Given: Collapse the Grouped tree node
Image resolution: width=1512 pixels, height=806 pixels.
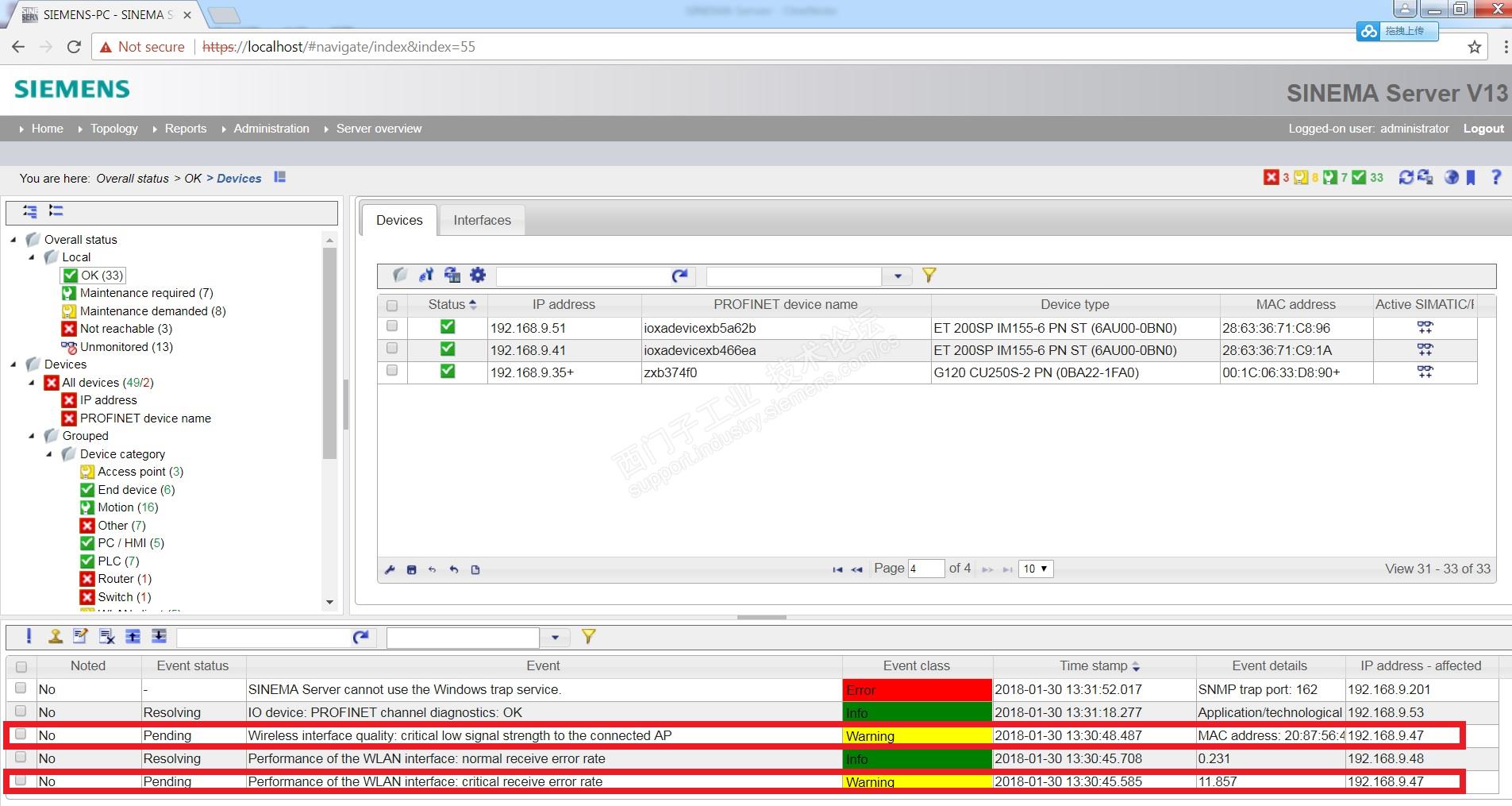Looking at the screenshot, I should (x=32, y=436).
